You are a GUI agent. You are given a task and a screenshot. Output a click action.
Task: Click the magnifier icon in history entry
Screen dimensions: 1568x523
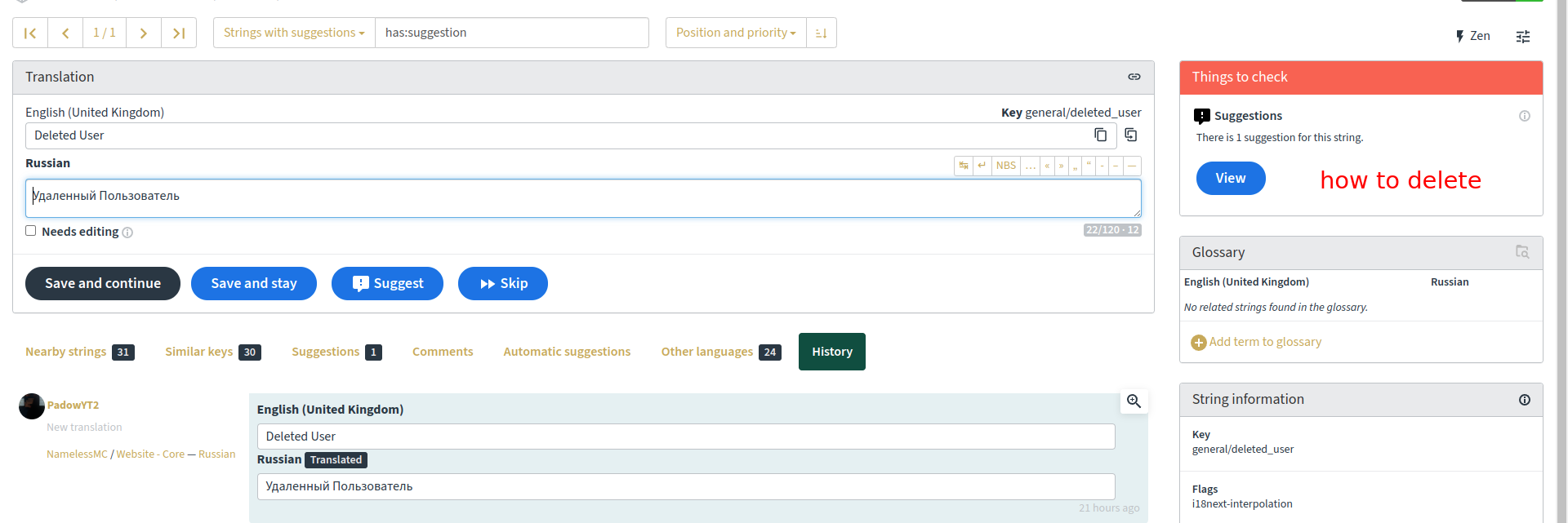(x=1134, y=401)
